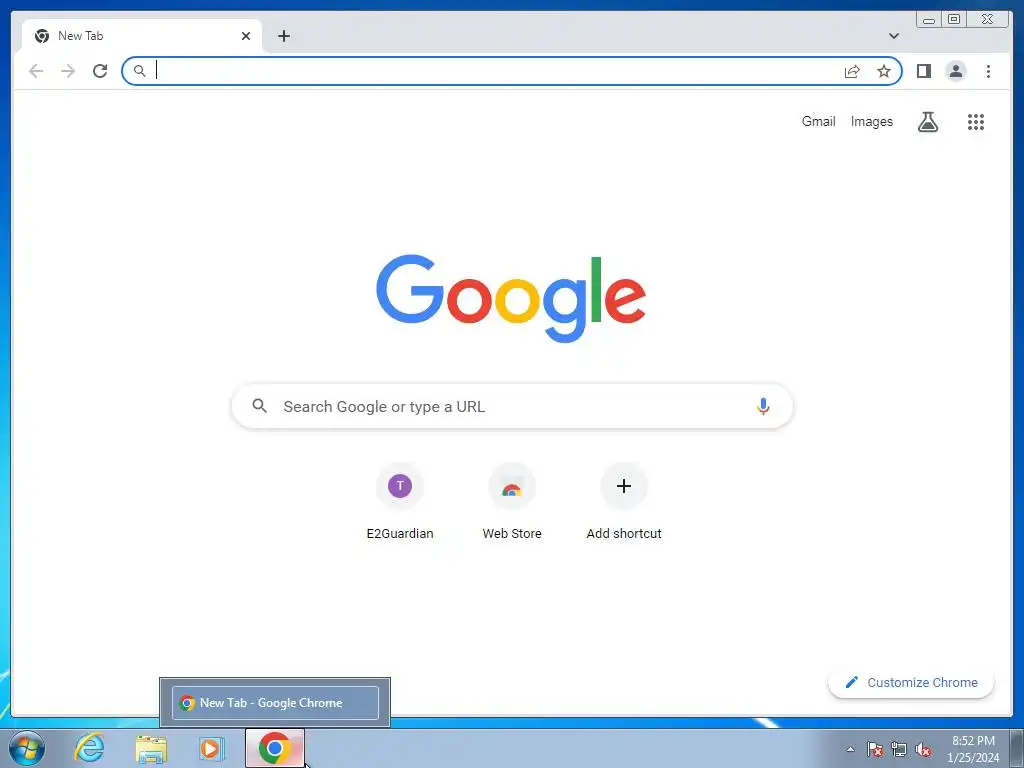
Task: Open Windows Media Player from taskbar
Action: (211, 748)
